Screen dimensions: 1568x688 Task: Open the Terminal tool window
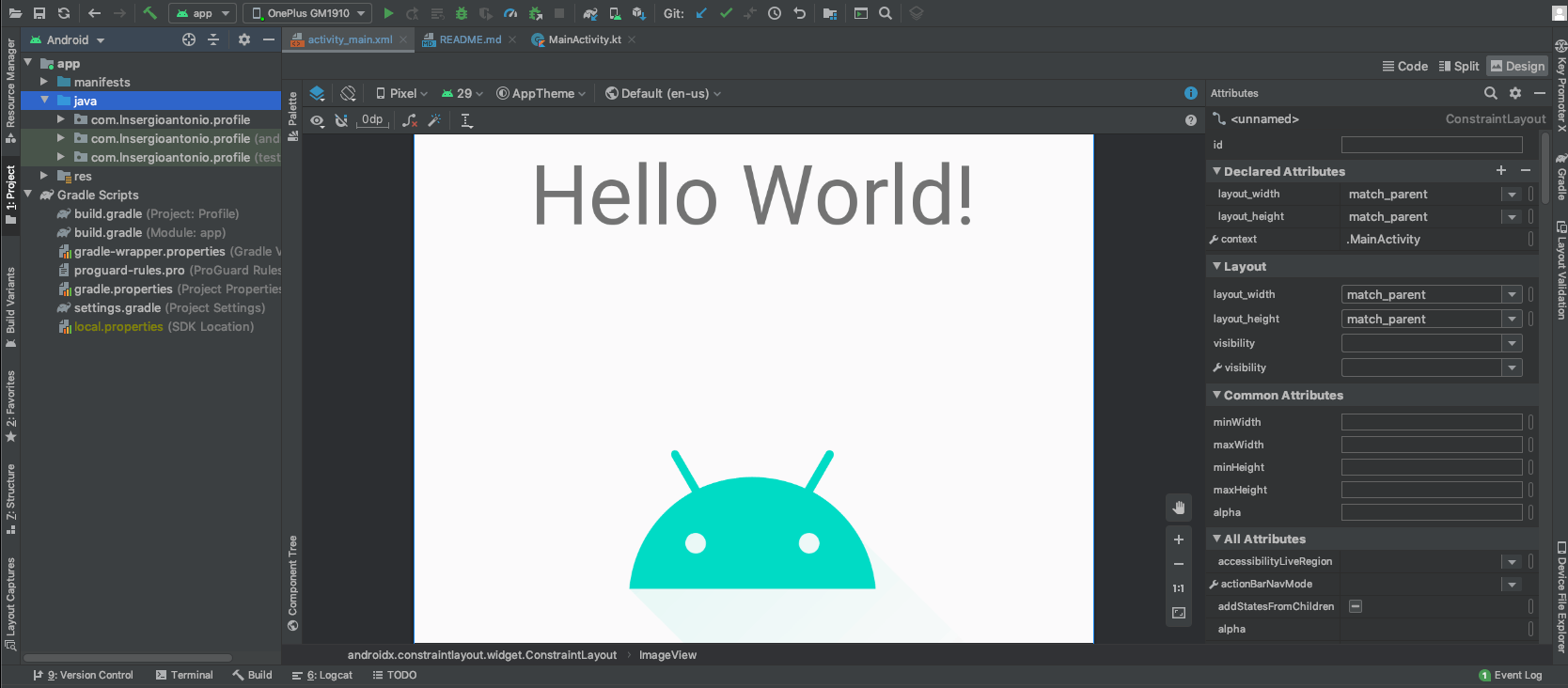pyautogui.click(x=184, y=675)
